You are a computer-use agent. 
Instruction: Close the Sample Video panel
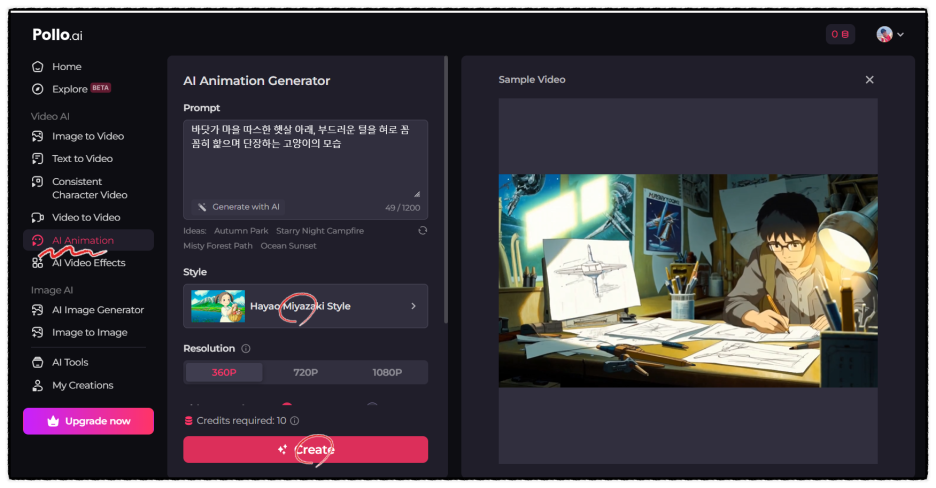[x=870, y=79]
